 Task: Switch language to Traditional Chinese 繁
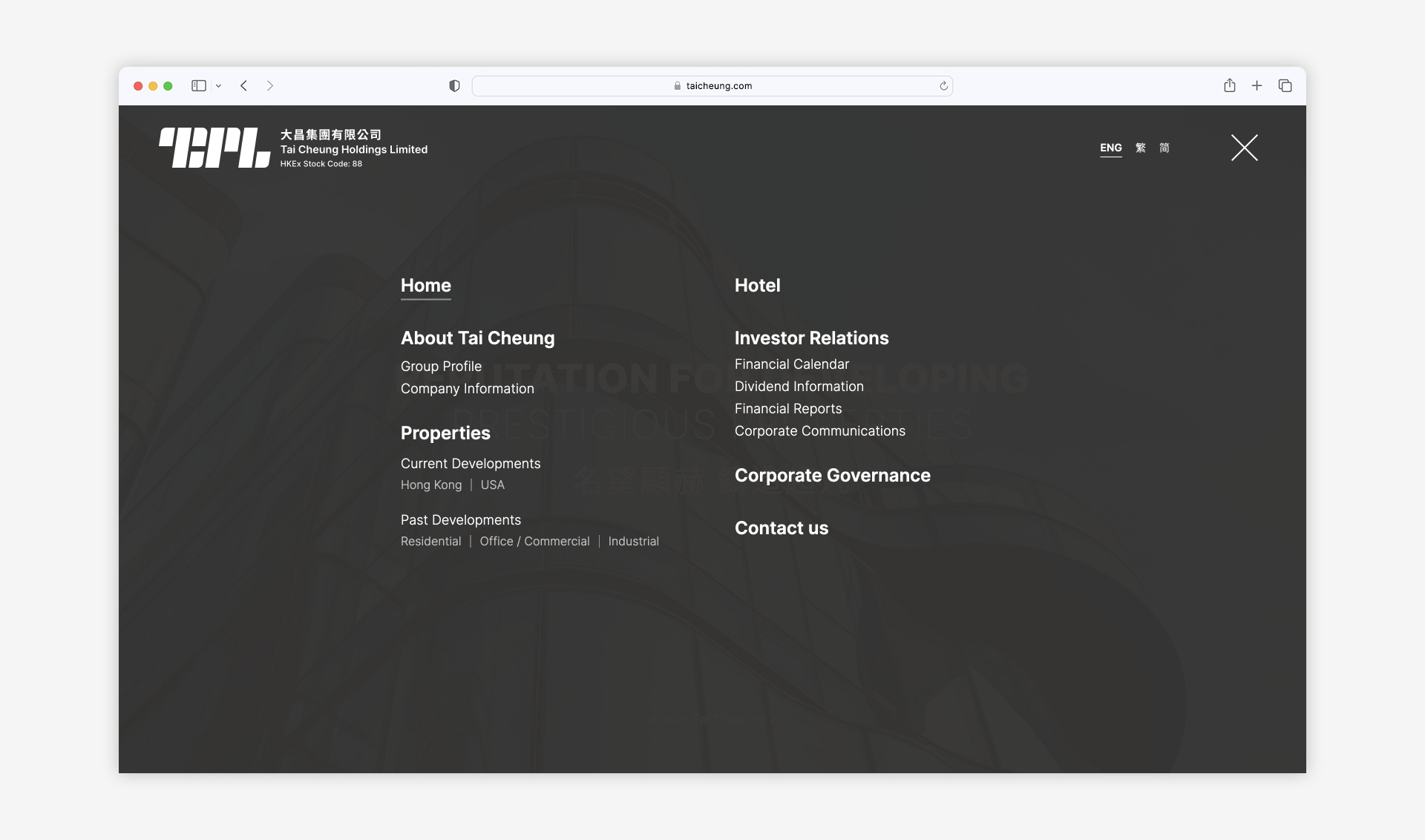pyautogui.click(x=1141, y=148)
